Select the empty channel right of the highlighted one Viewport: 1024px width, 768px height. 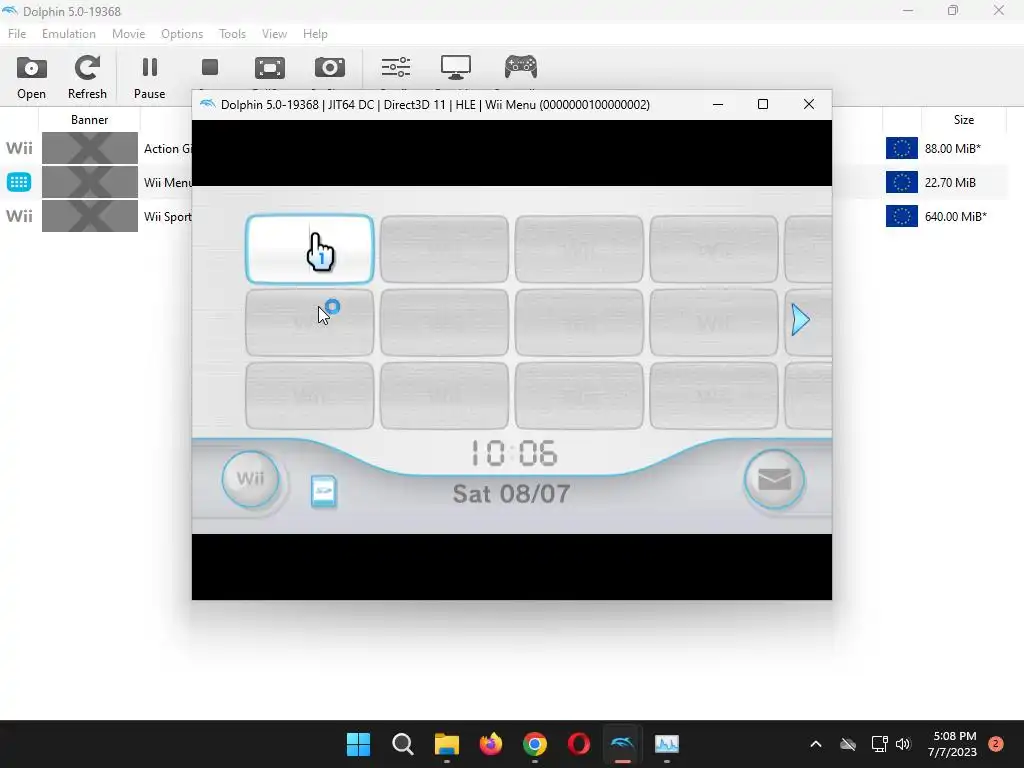[x=444, y=249]
